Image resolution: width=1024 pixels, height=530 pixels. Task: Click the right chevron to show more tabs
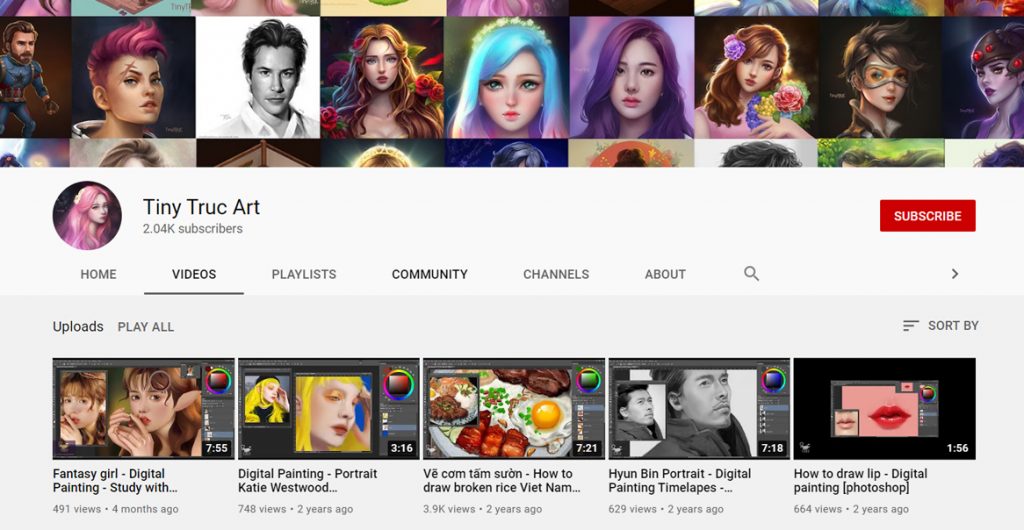954,274
